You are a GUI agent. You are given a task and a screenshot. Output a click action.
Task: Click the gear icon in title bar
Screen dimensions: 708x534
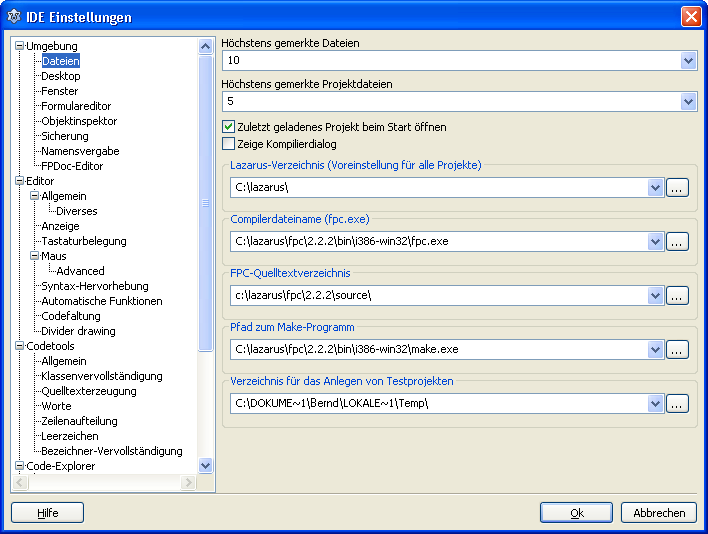click(x=14, y=17)
